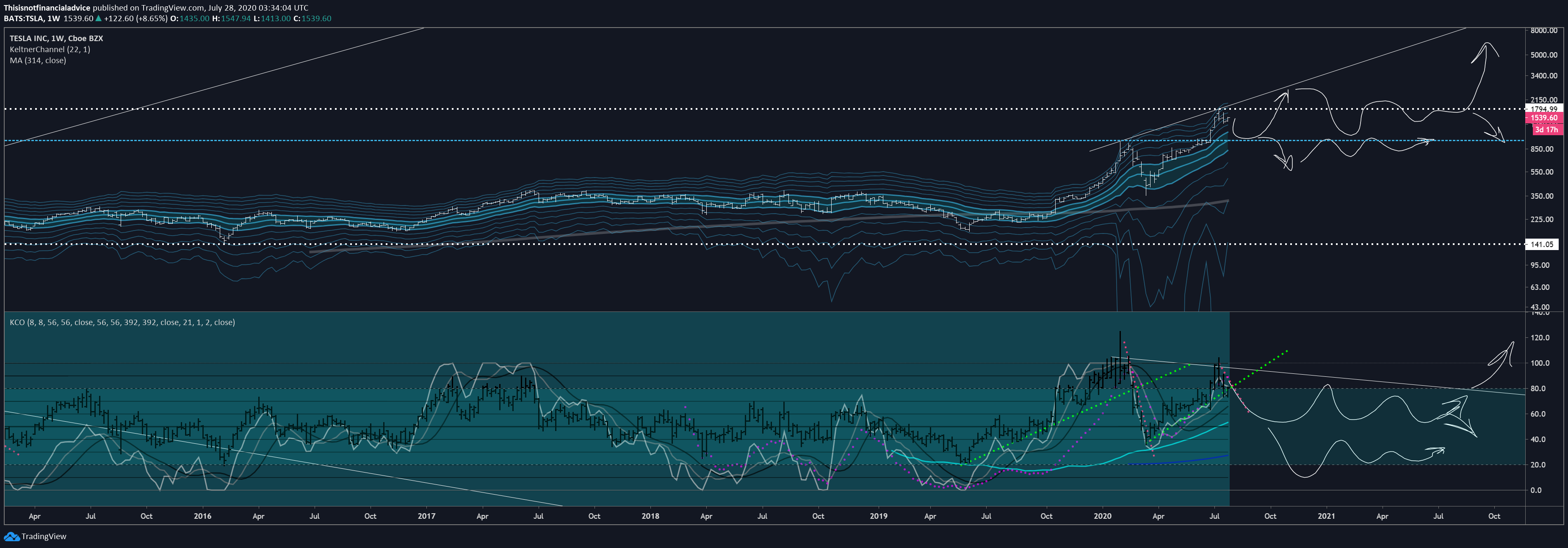The width and height of the screenshot is (1568, 548).
Task: Click the O:1435.00 open value
Action: point(189,18)
